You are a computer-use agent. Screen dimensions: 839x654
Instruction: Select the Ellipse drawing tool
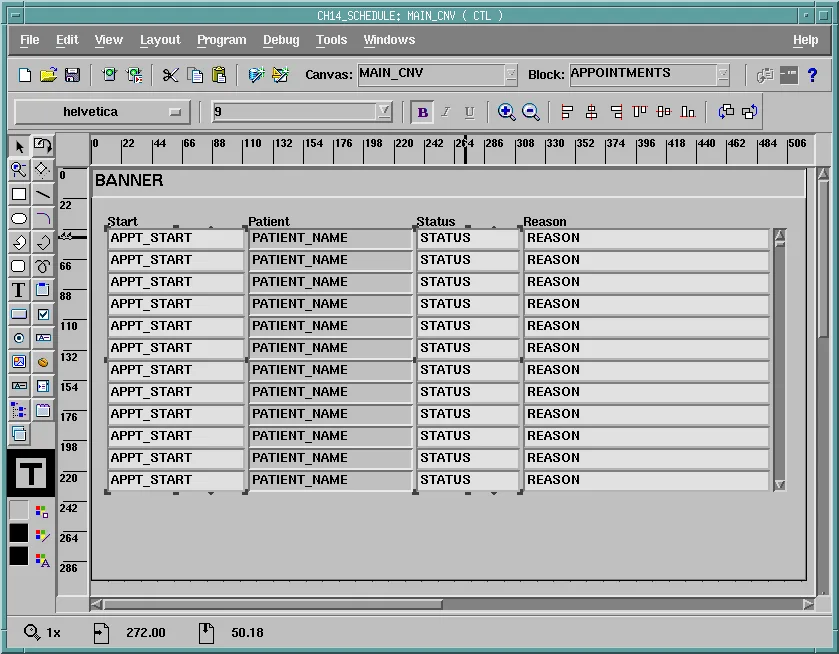(x=19, y=218)
